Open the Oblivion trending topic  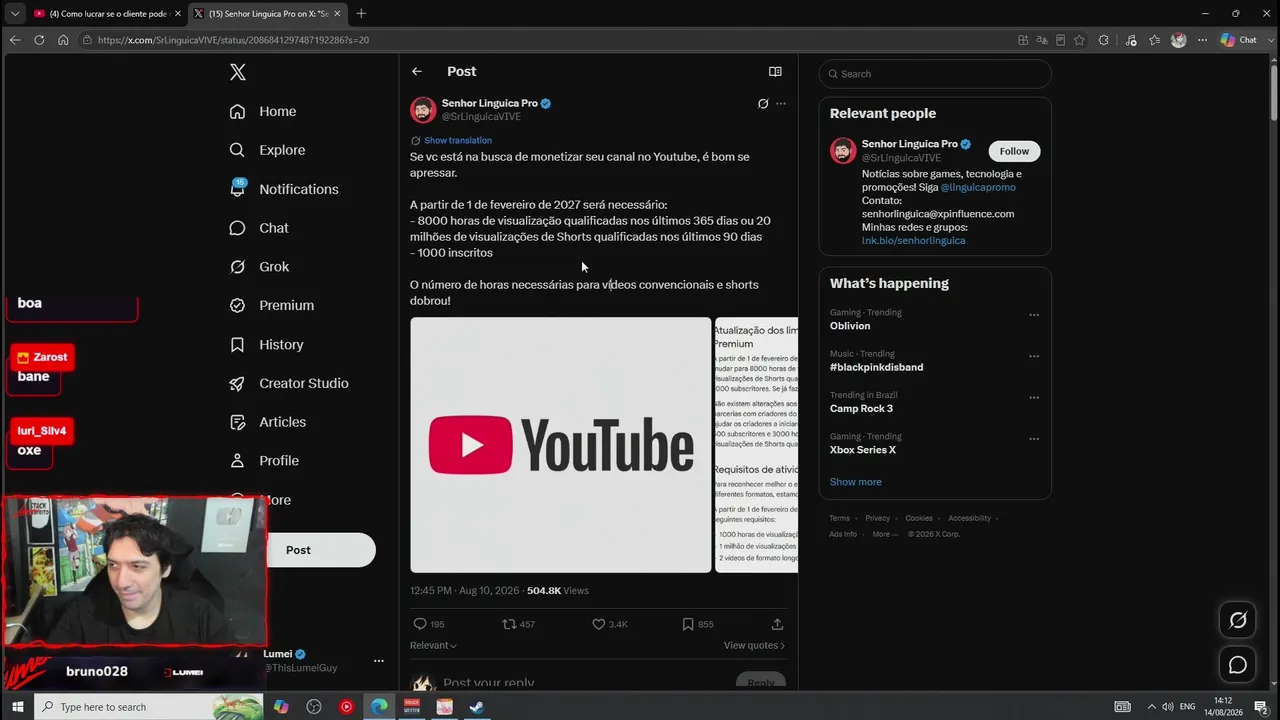coord(850,326)
